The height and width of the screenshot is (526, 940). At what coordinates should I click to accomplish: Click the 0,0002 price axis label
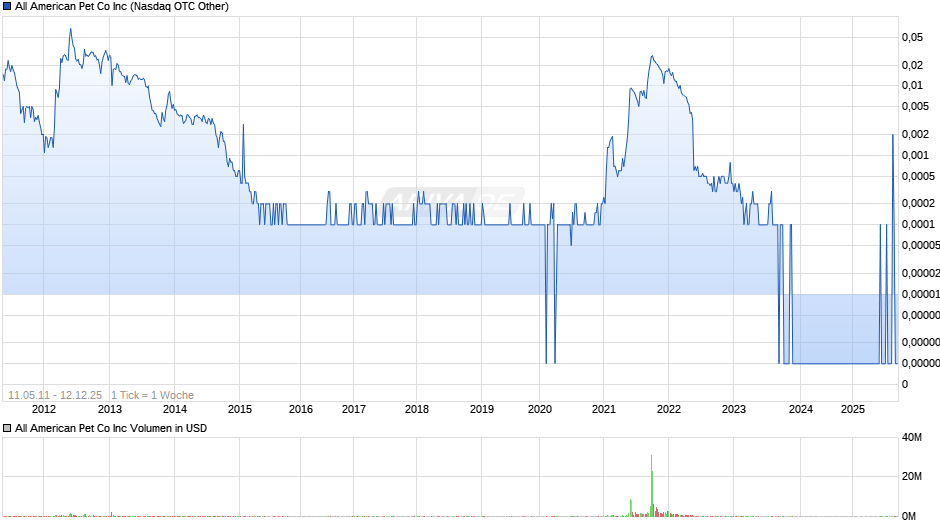(918, 203)
